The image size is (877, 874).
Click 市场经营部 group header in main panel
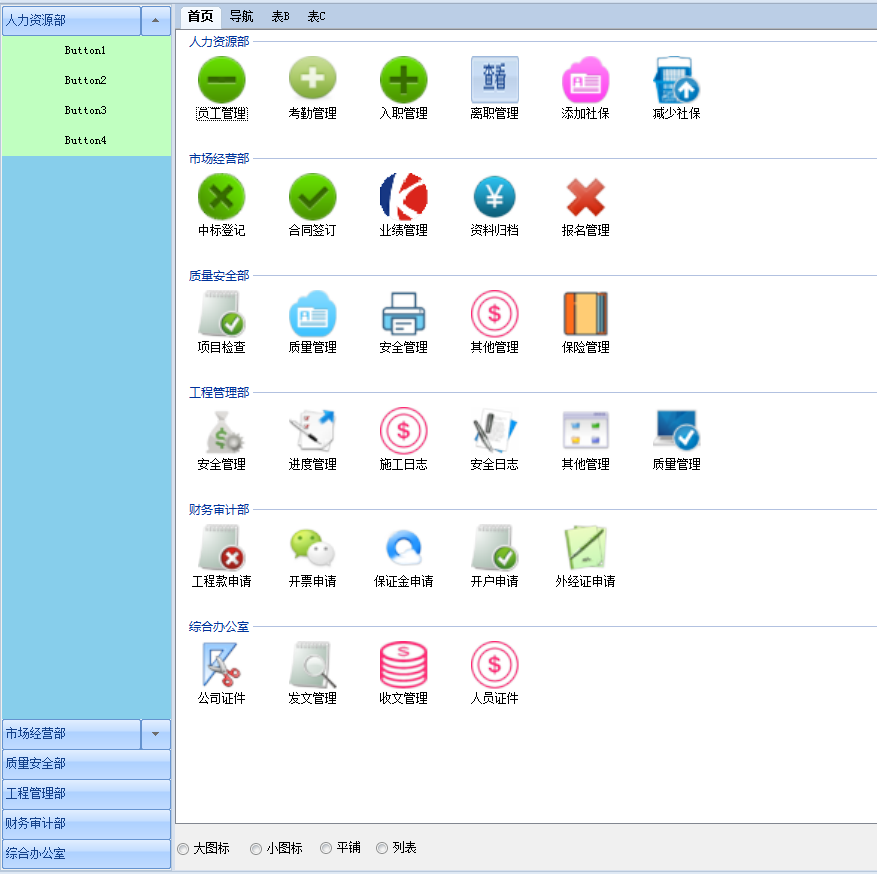[x=219, y=159]
